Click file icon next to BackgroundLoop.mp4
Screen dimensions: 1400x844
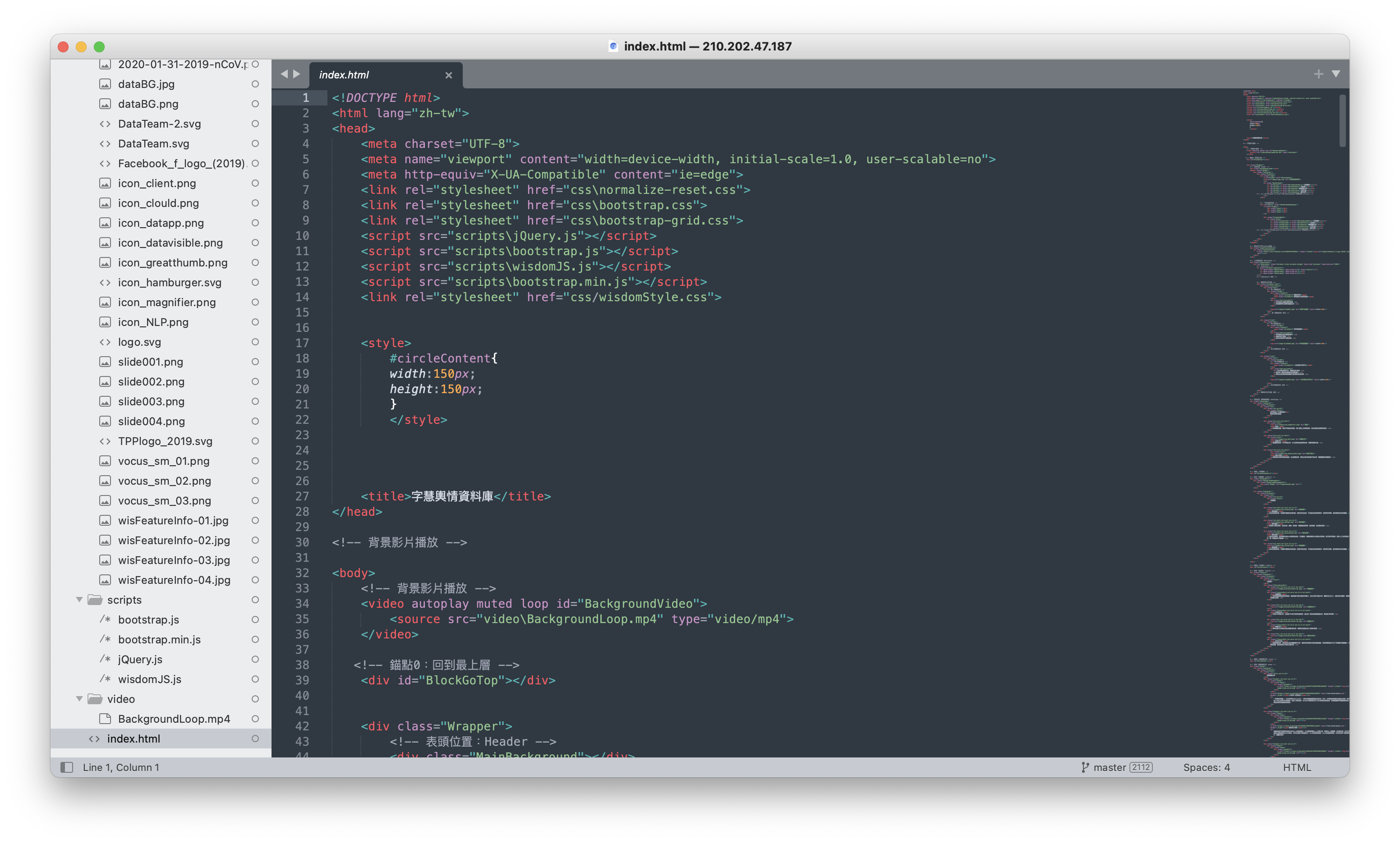pyautogui.click(x=105, y=719)
